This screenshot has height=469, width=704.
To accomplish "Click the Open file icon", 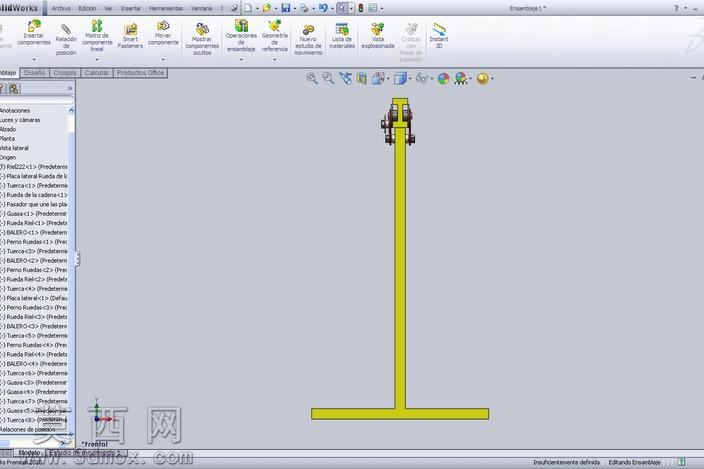I will tap(267, 8).
